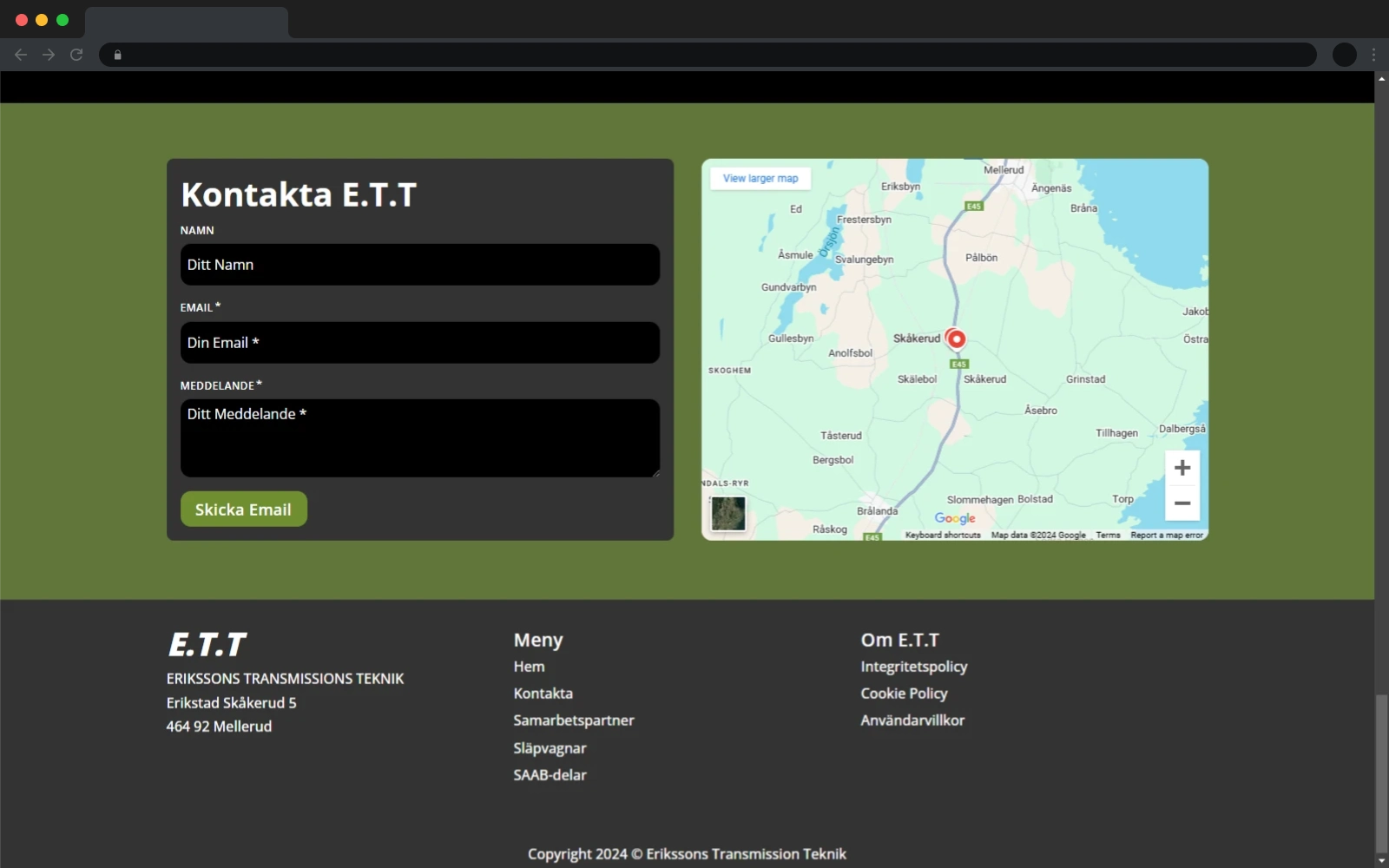This screenshot has width=1389, height=868.
Task: Zoom in on the map
Action: click(1182, 468)
